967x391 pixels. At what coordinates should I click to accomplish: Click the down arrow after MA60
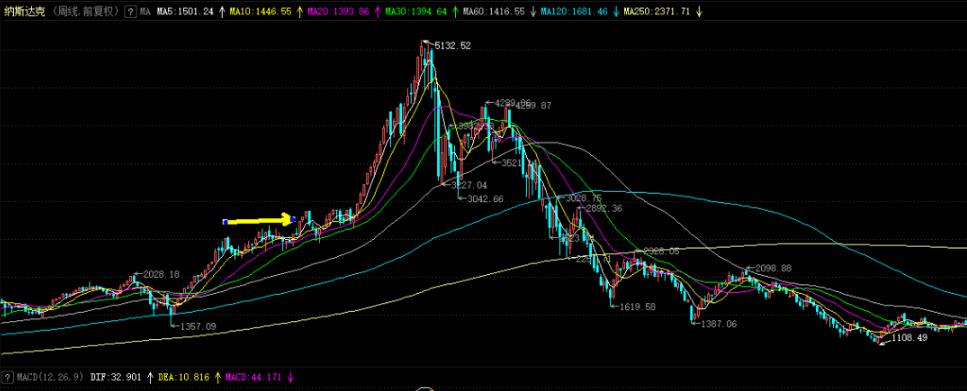(533, 12)
